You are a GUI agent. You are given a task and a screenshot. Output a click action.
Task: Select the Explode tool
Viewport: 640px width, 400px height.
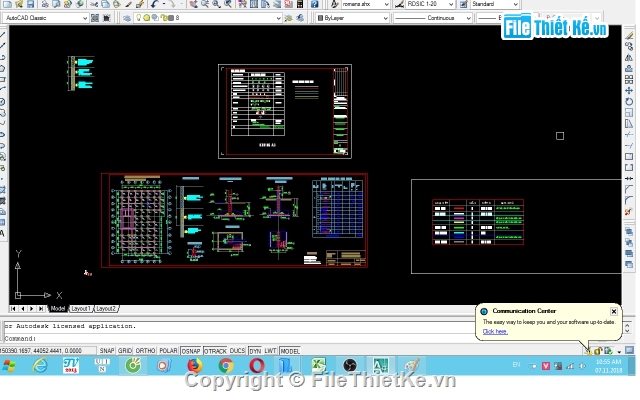pos(629,212)
